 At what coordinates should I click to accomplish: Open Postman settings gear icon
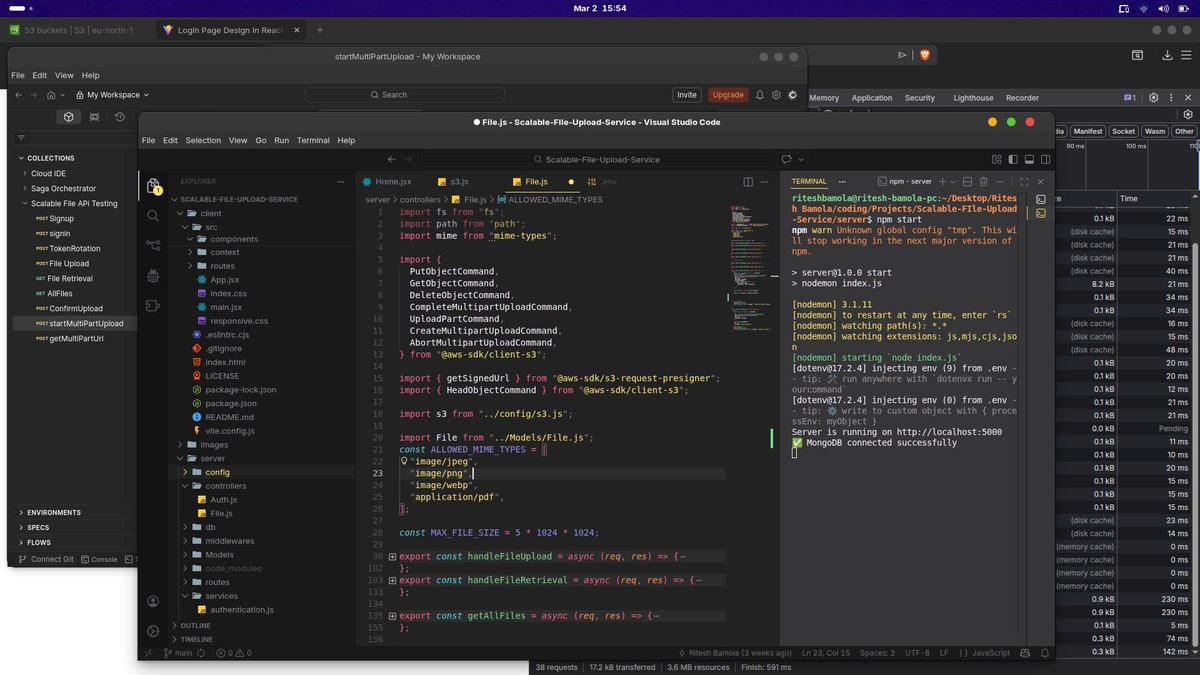point(776,95)
